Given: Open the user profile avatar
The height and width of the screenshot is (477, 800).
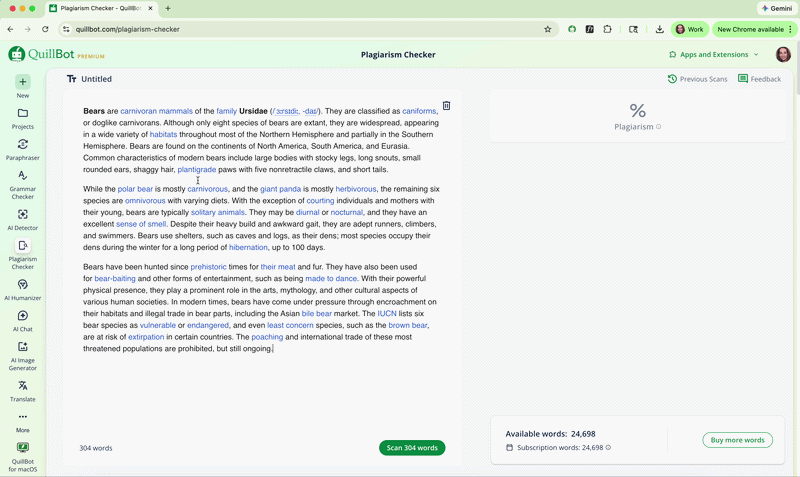Looking at the screenshot, I should [x=783, y=55].
